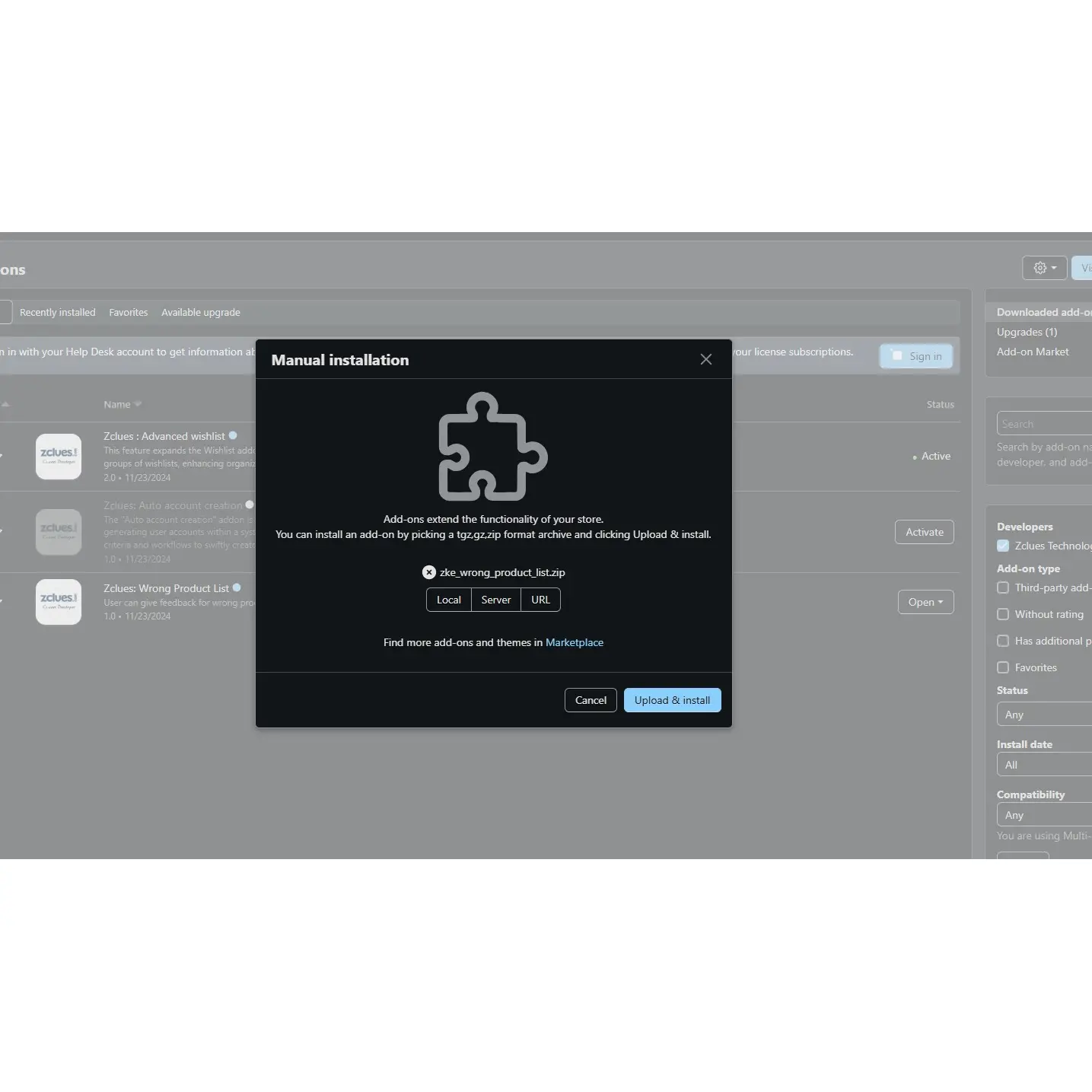Open the Install date dropdown
Screen dimensions: 1092x1092
(1044, 765)
